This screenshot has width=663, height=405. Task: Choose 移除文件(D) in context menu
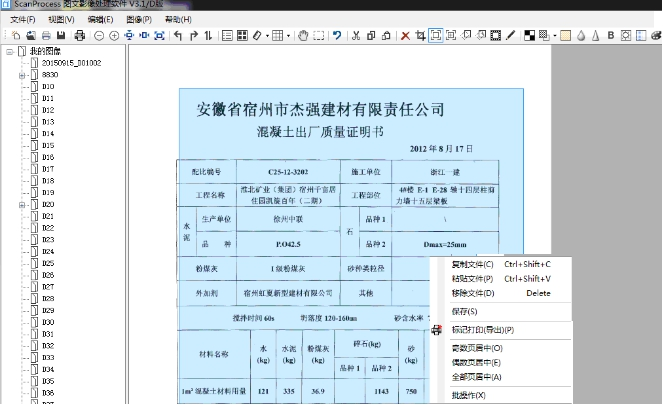pos(501,293)
